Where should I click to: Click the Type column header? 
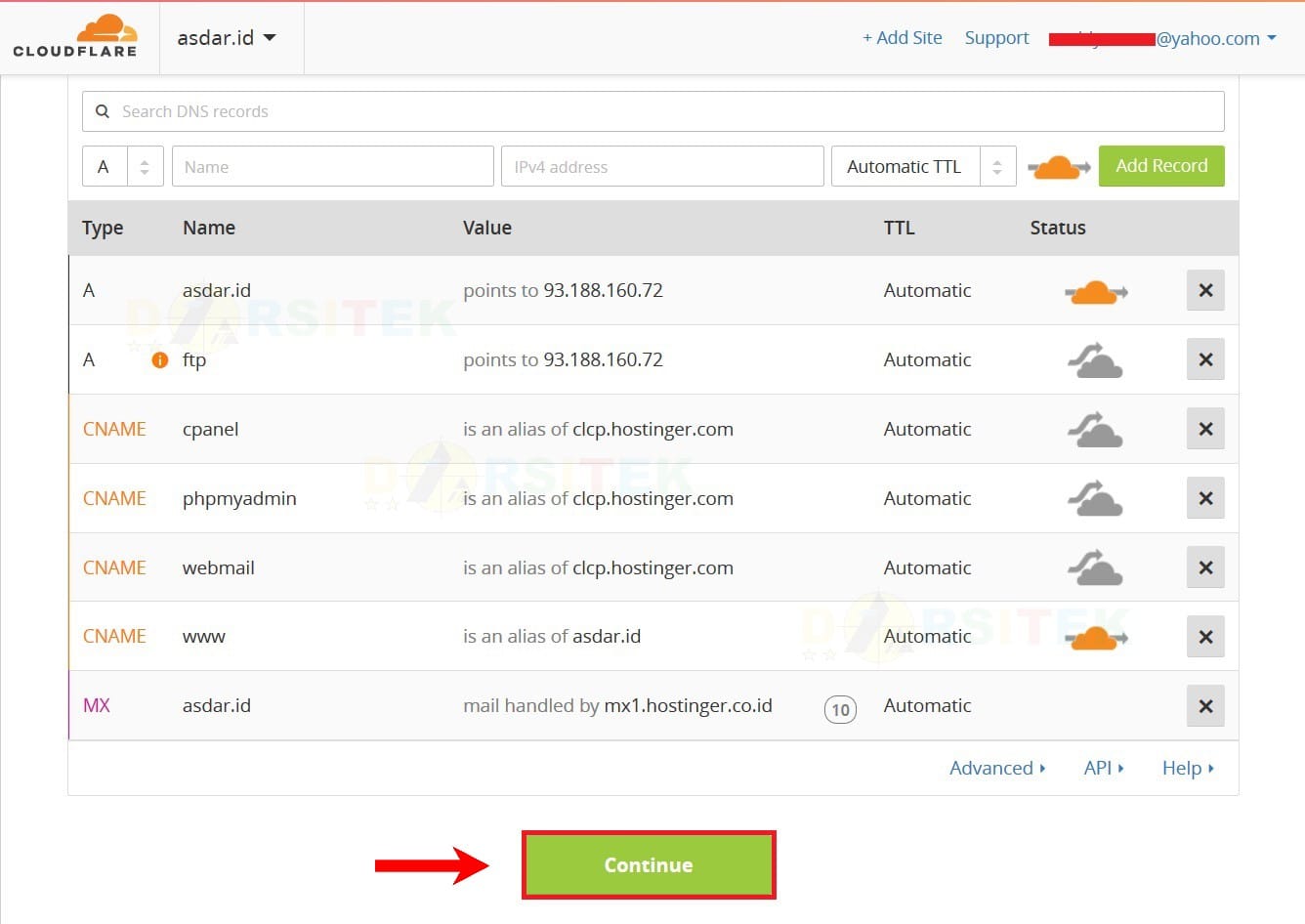pos(103,229)
